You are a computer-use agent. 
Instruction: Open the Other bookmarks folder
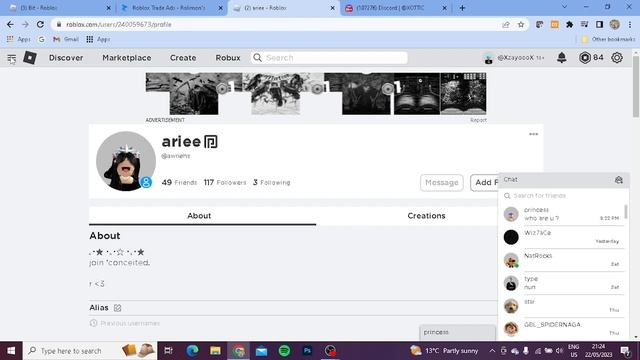click(x=609, y=39)
